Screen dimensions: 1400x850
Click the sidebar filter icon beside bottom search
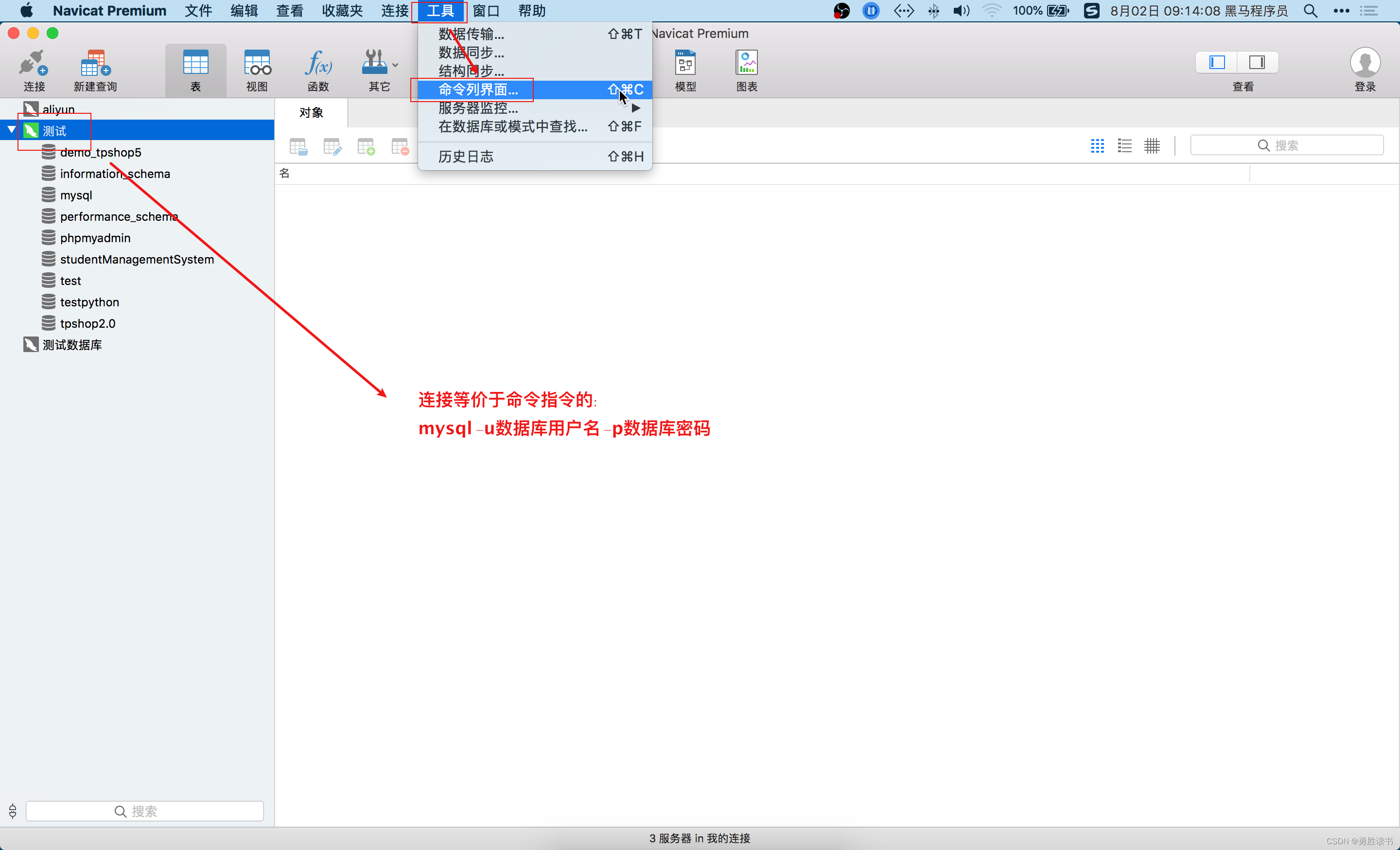13,811
